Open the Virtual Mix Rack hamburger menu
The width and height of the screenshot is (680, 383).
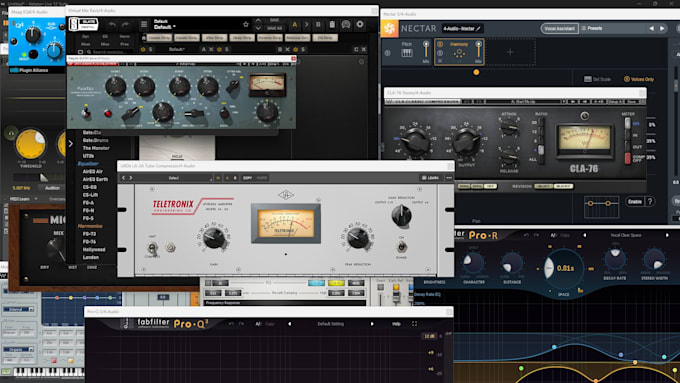(x=144, y=25)
